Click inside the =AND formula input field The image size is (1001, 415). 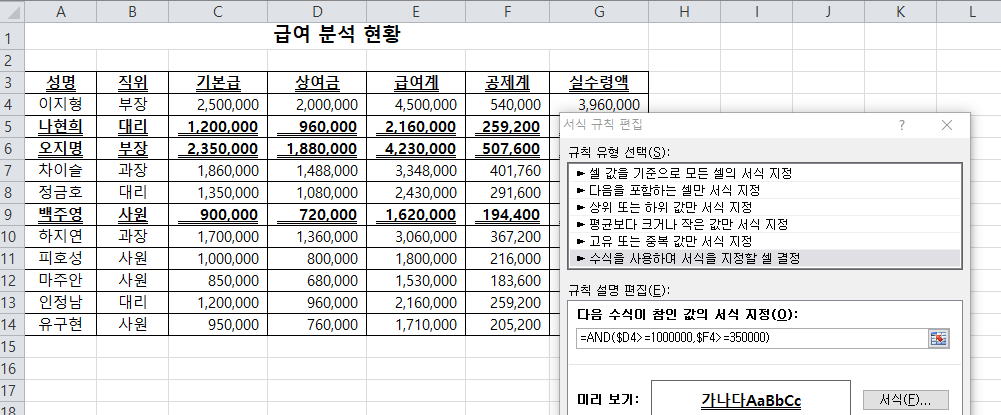[x=750, y=338]
